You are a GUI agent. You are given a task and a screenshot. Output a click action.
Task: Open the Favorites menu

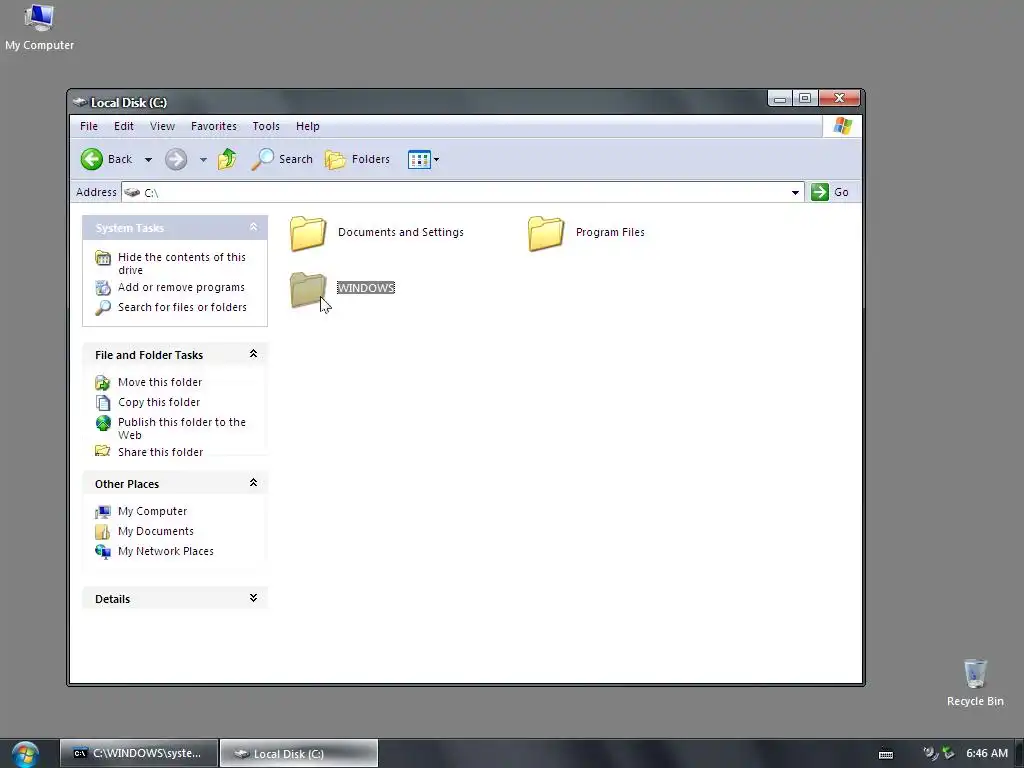click(214, 126)
